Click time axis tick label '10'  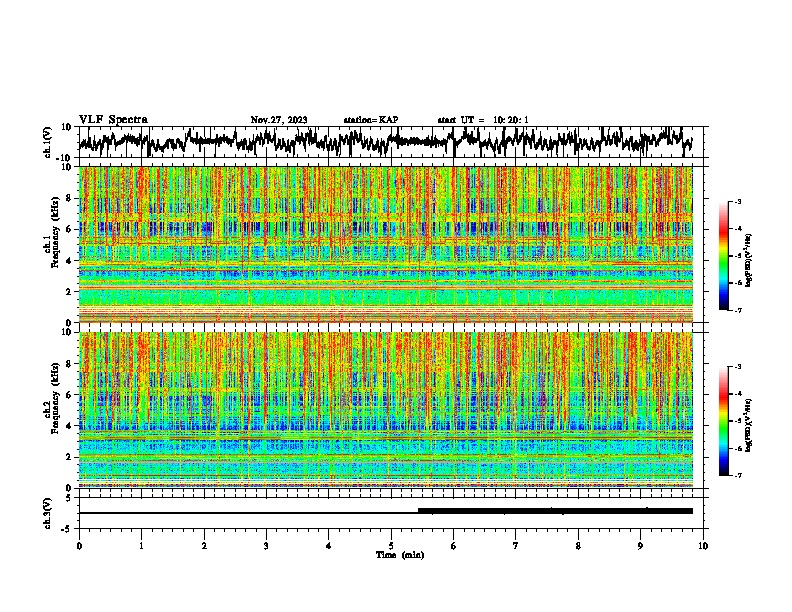click(703, 546)
